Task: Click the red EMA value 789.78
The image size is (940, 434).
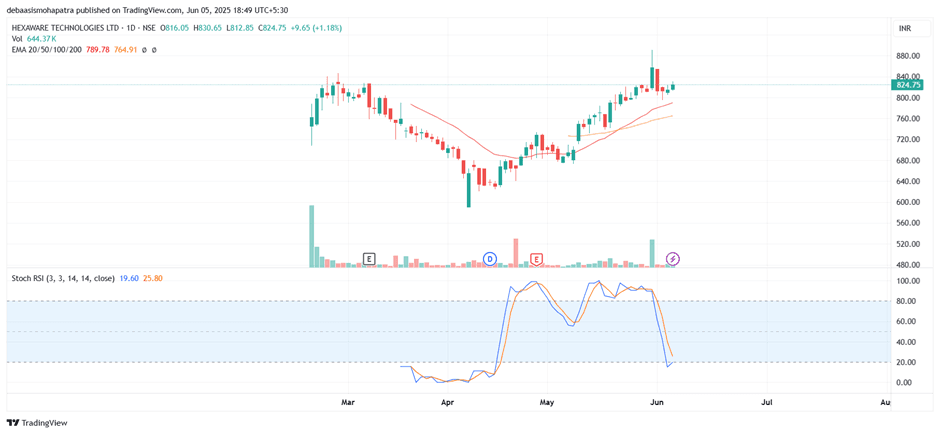Action: pos(98,50)
